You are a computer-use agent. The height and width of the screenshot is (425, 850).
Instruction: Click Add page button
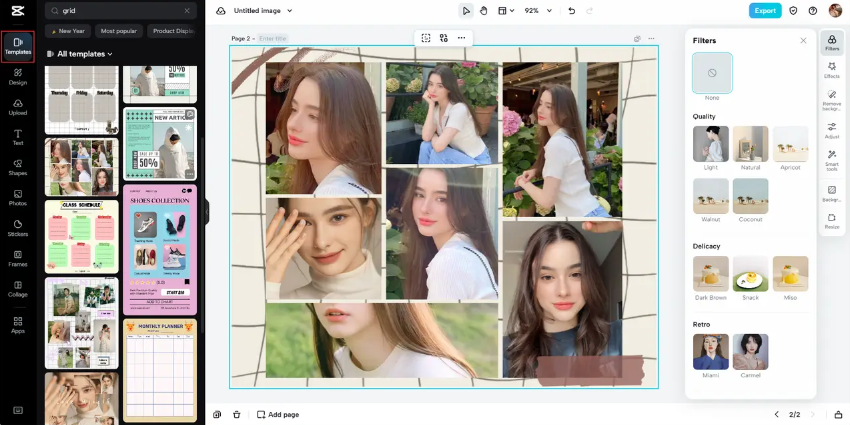point(278,414)
